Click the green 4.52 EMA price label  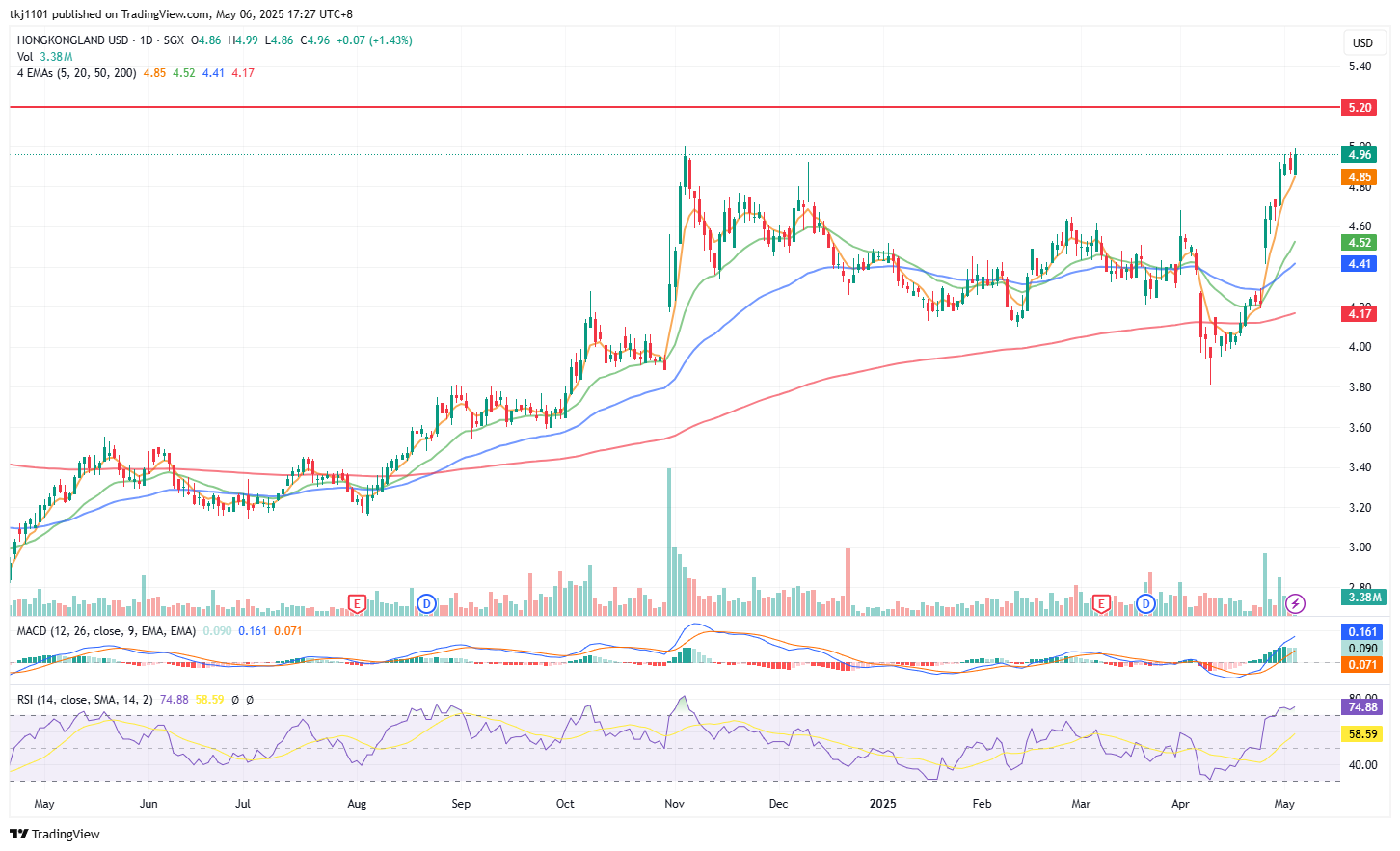pyautogui.click(x=1360, y=243)
